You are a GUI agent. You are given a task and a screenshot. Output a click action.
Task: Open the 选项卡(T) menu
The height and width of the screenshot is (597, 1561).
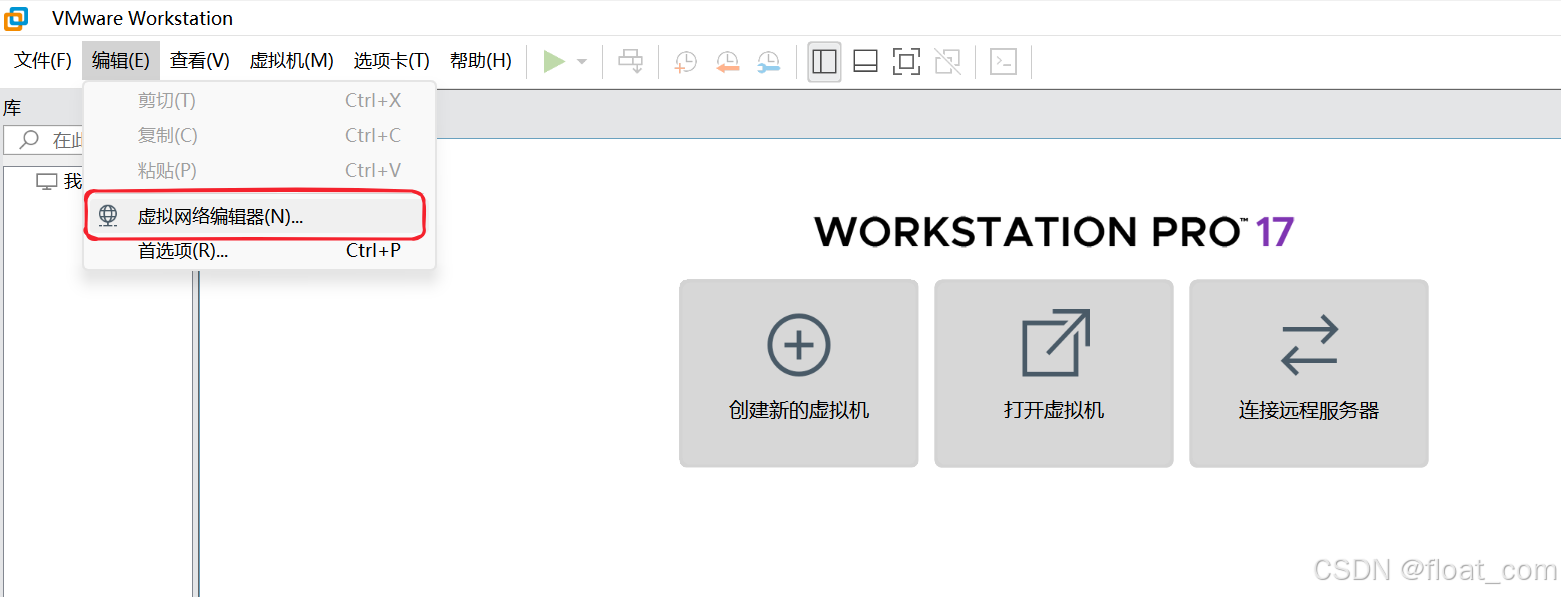(x=391, y=61)
